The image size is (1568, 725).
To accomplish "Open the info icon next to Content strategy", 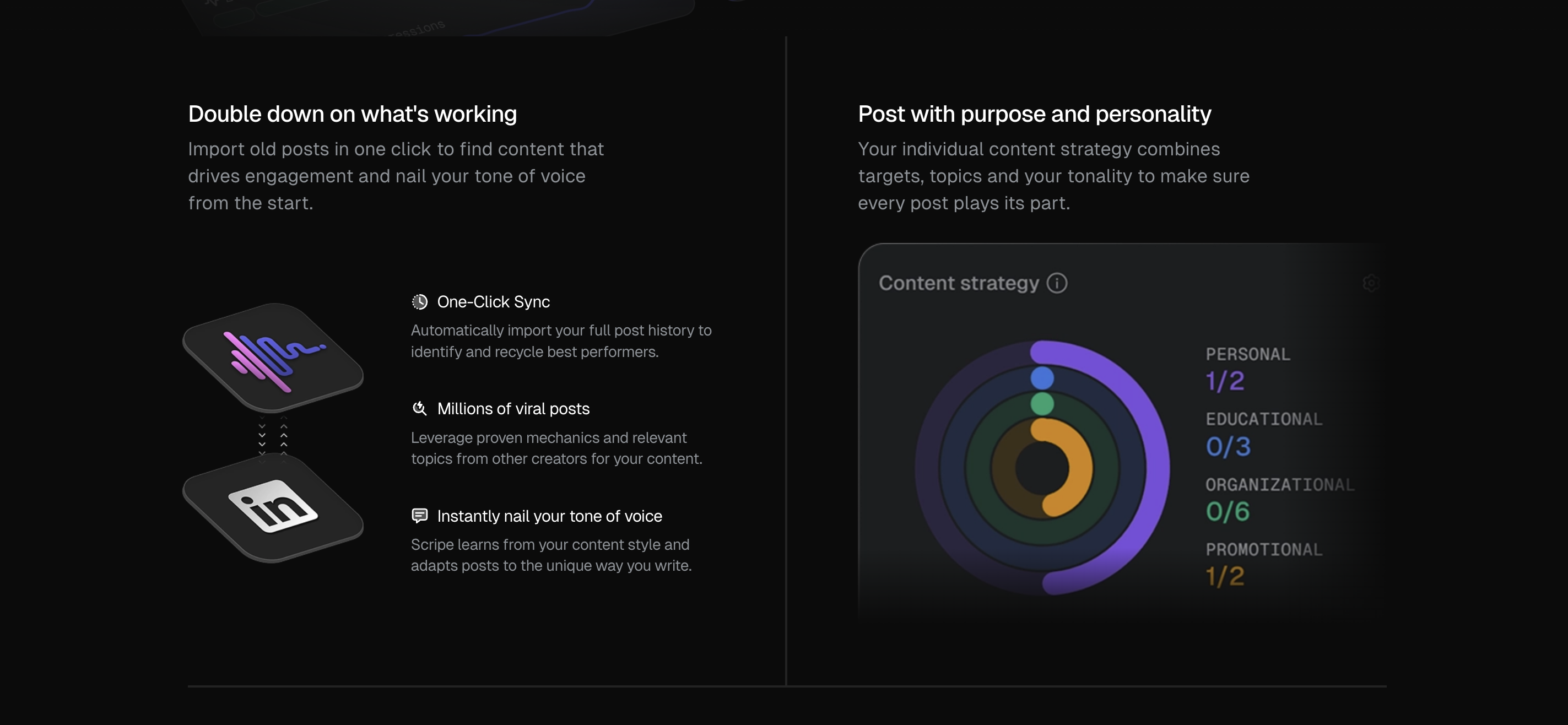I will tap(1057, 283).
